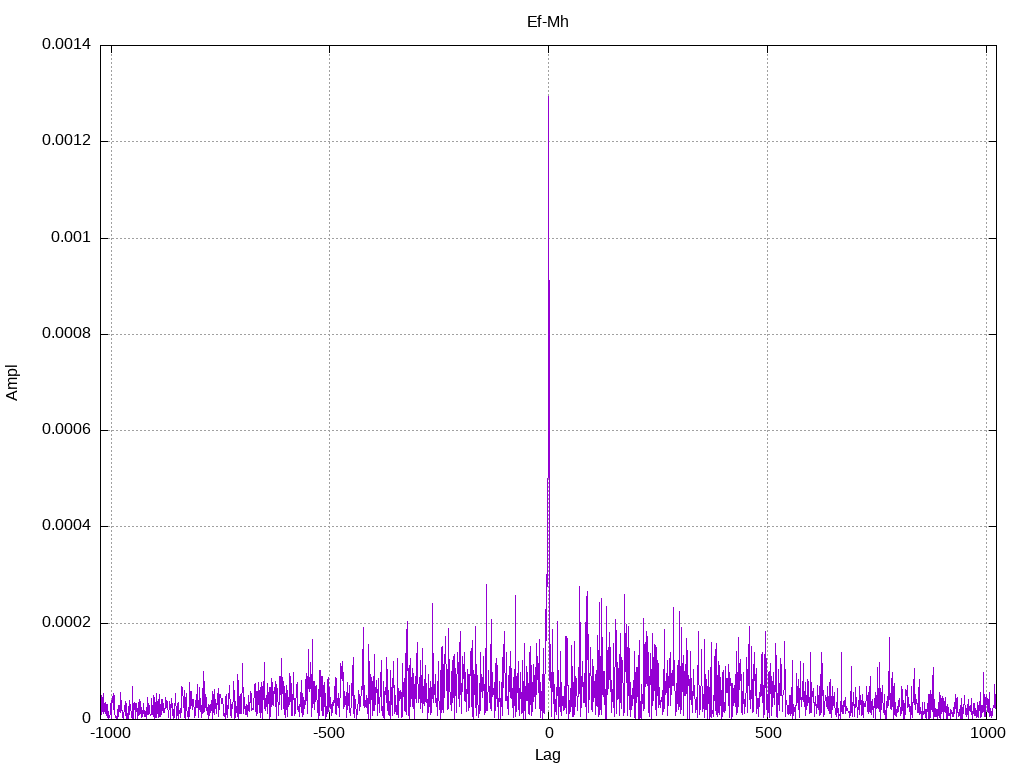The image size is (1024, 768).
Task: Click the -500 x-axis tick label
Action: click(328, 733)
